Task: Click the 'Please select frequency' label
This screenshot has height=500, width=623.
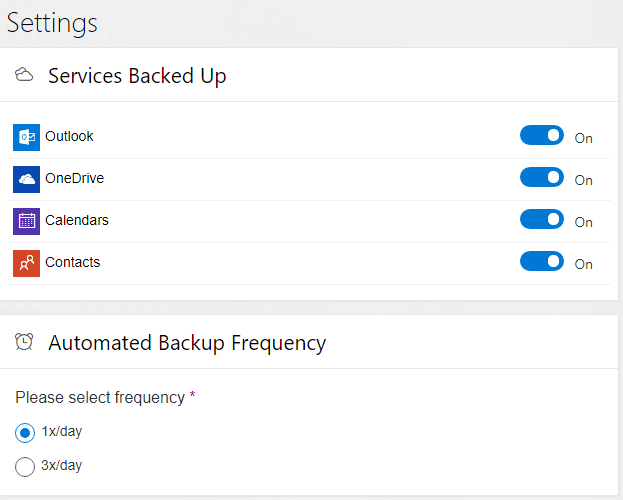Action: click(x=100, y=397)
